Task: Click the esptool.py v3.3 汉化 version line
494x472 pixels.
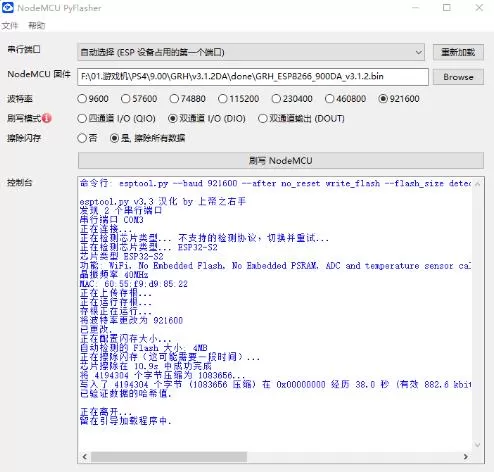Action: coord(163,202)
